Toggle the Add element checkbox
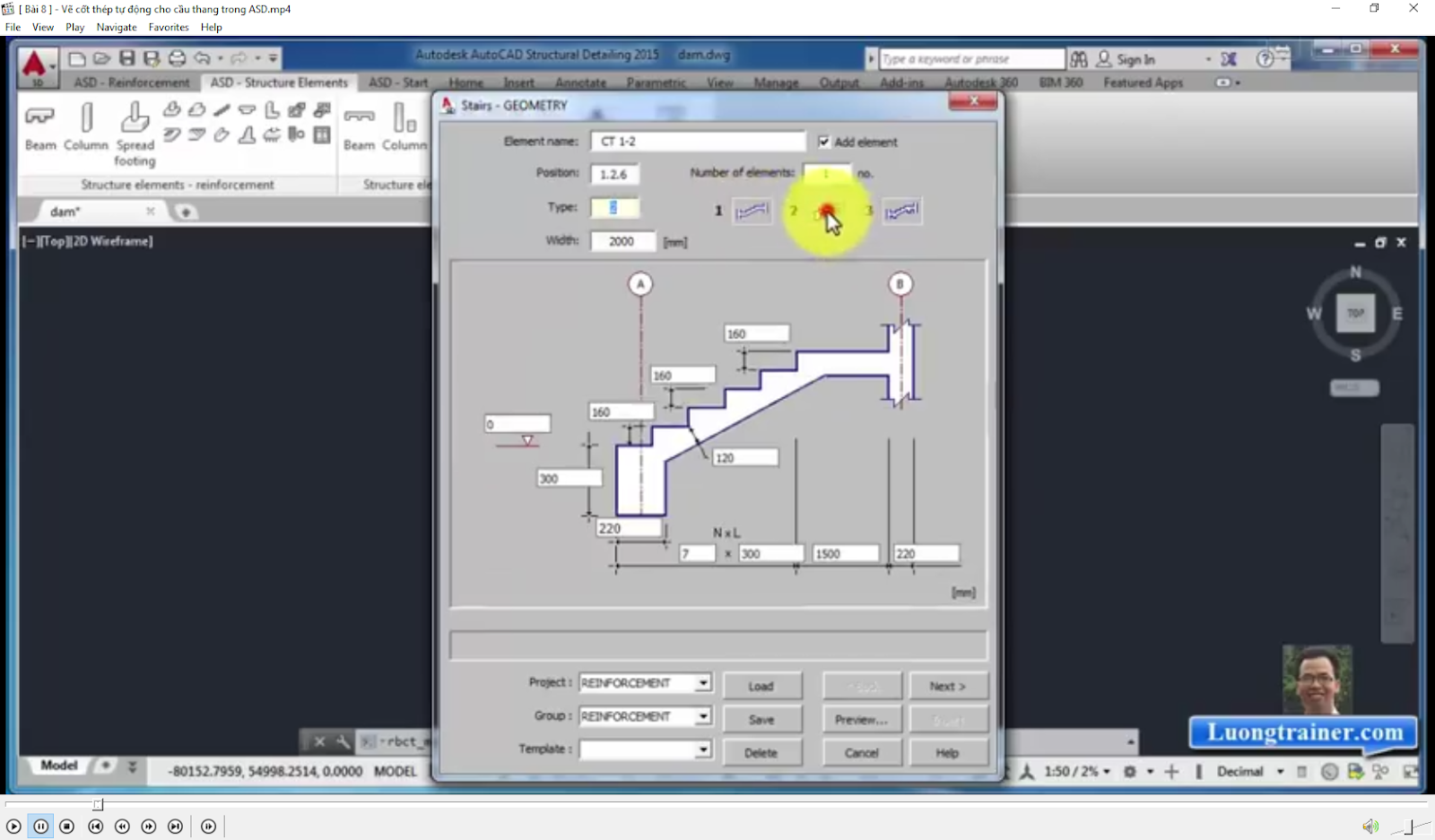Image resolution: width=1435 pixels, height=840 pixels. [x=824, y=142]
